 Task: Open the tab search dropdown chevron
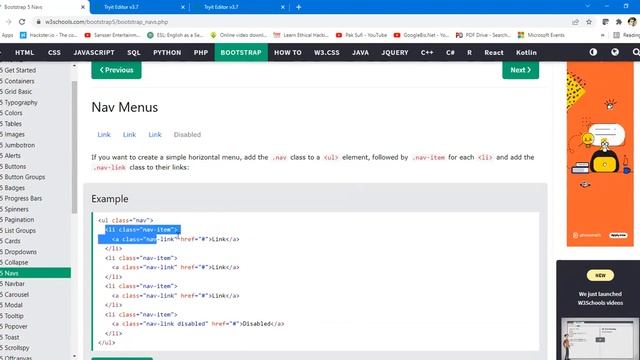click(x=587, y=6)
